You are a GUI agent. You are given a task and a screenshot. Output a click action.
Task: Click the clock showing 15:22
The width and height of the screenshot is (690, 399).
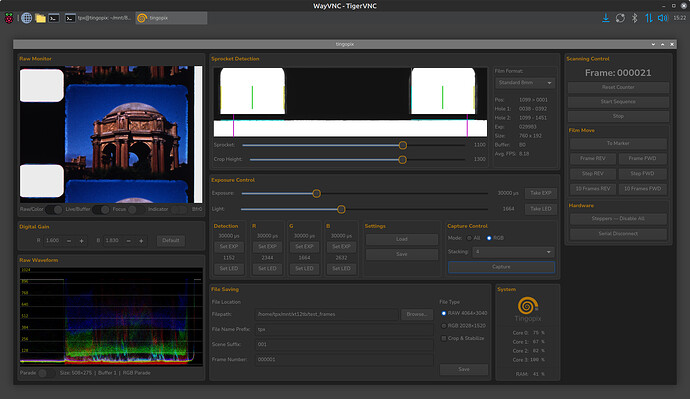pos(679,18)
